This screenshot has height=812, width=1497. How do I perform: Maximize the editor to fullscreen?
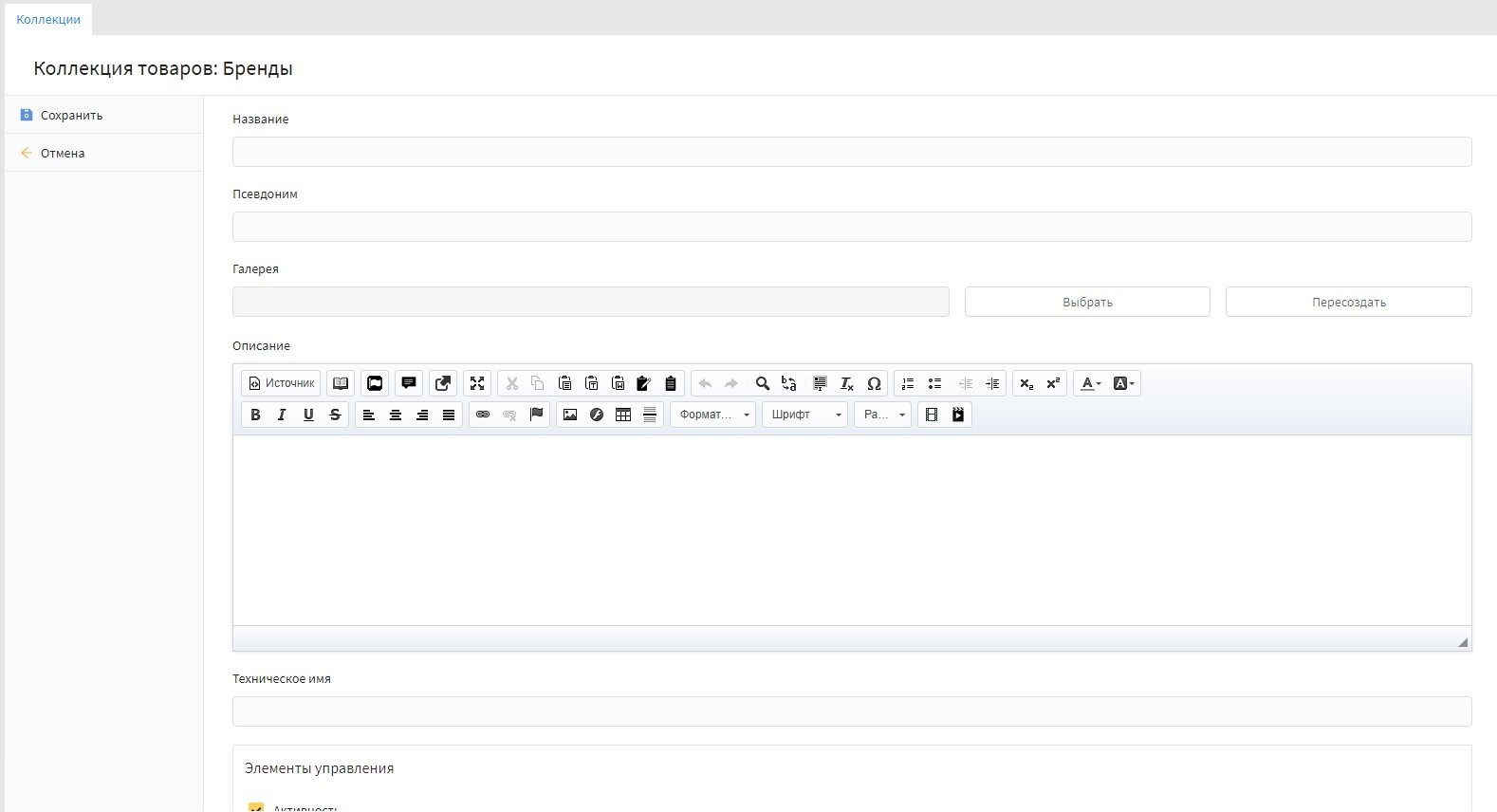(477, 383)
